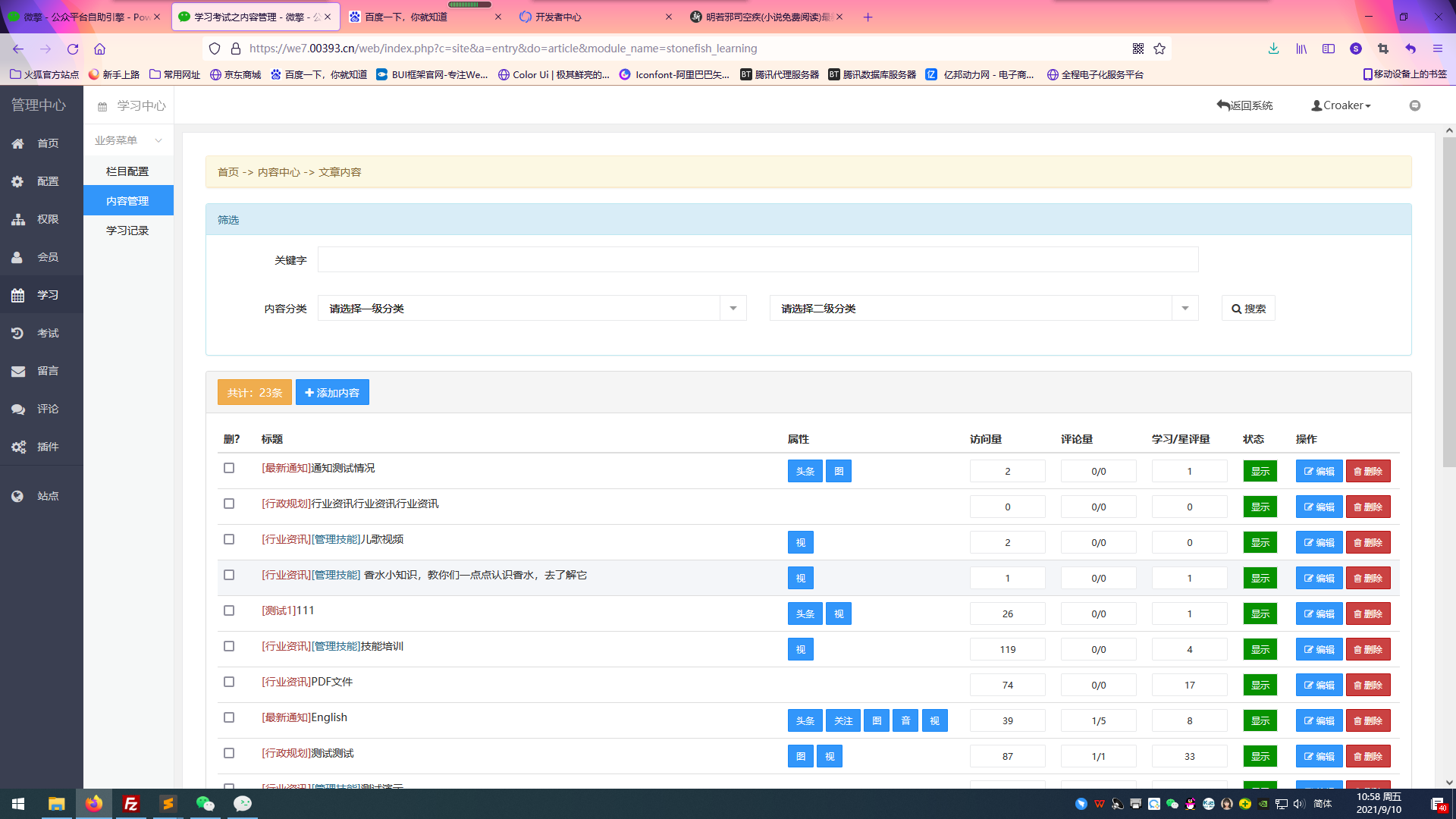This screenshot has width=1456, height=819.
Task: Open browser downloads arrow icon
Action: pyautogui.click(x=1274, y=49)
